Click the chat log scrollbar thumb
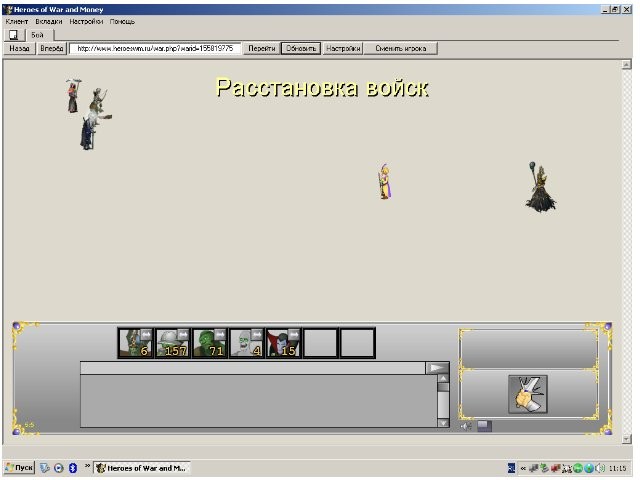This screenshot has width=640, height=480. click(443, 387)
